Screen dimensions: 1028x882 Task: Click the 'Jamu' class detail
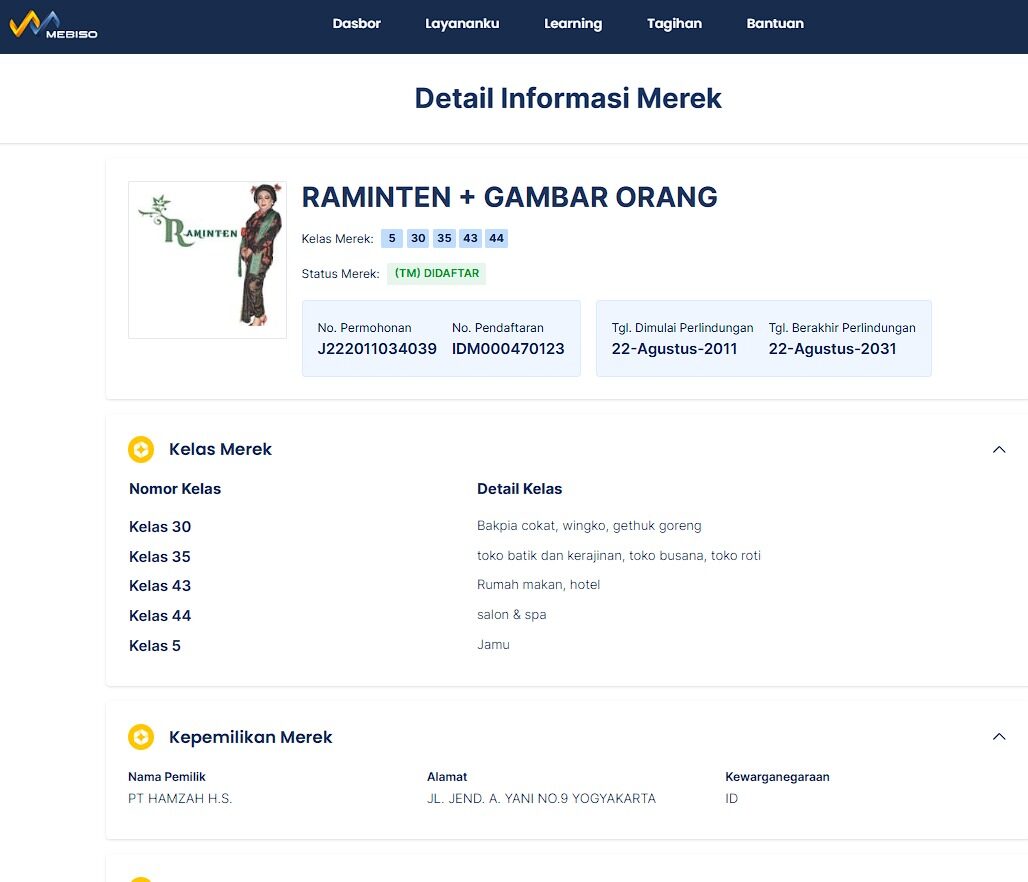(x=493, y=645)
